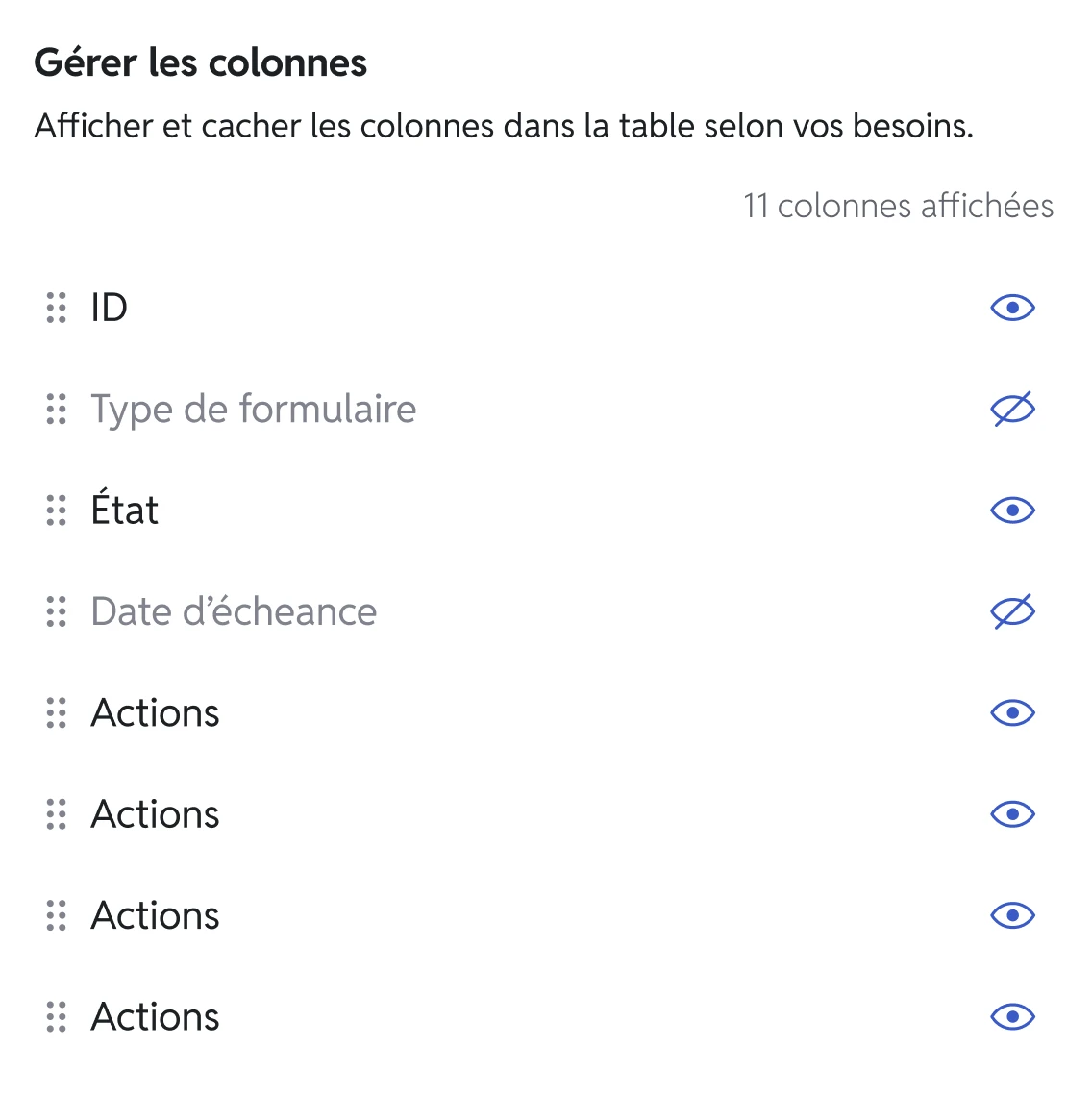Click the Date d'échéance column name
Image resolution: width=1092 pixels, height=1096 pixels.
tap(234, 610)
